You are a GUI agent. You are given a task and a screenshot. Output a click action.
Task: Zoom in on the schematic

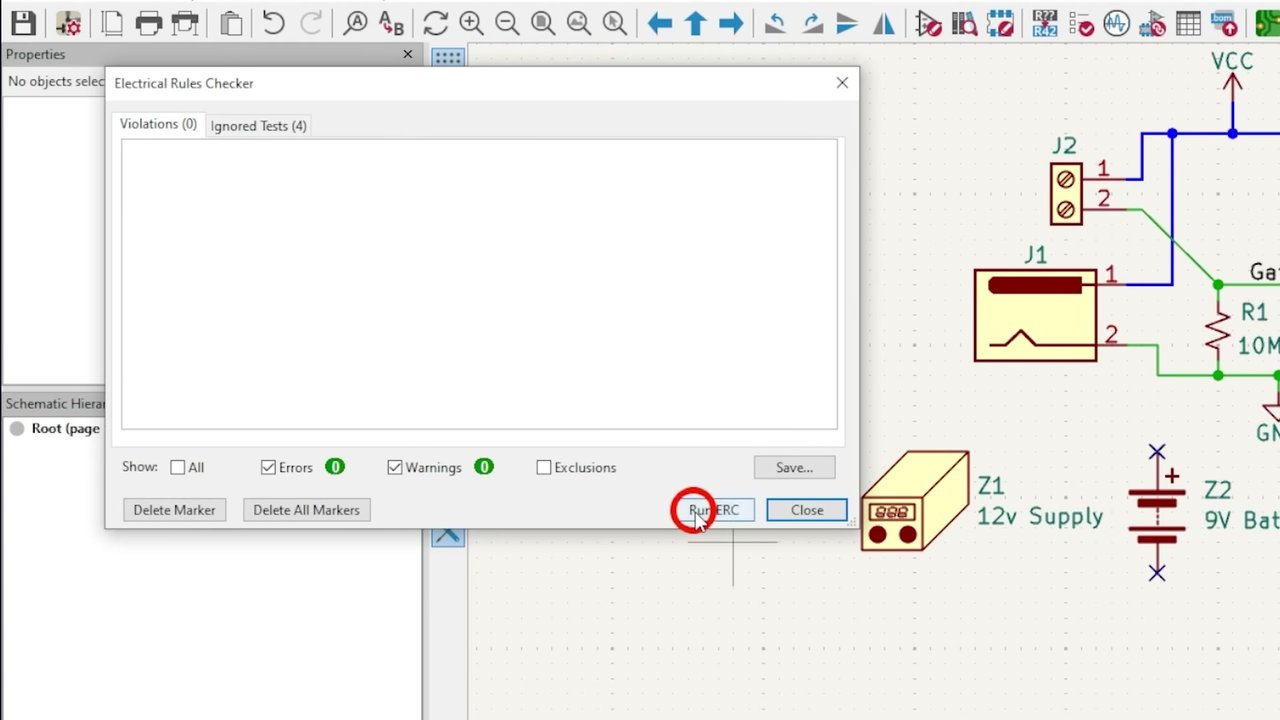click(x=471, y=22)
